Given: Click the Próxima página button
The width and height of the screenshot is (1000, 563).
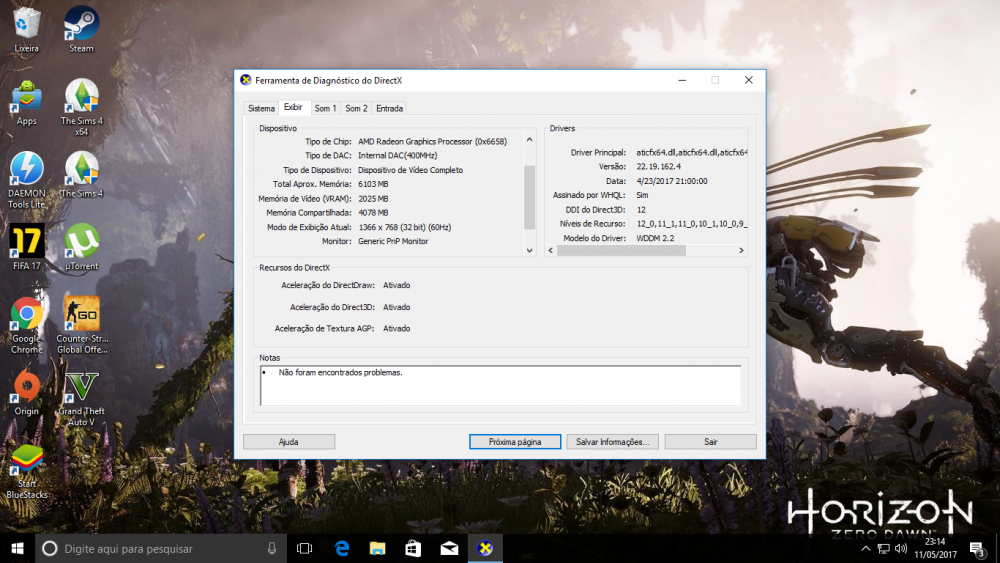Looking at the screenshot, I should (x=515, y=441).
